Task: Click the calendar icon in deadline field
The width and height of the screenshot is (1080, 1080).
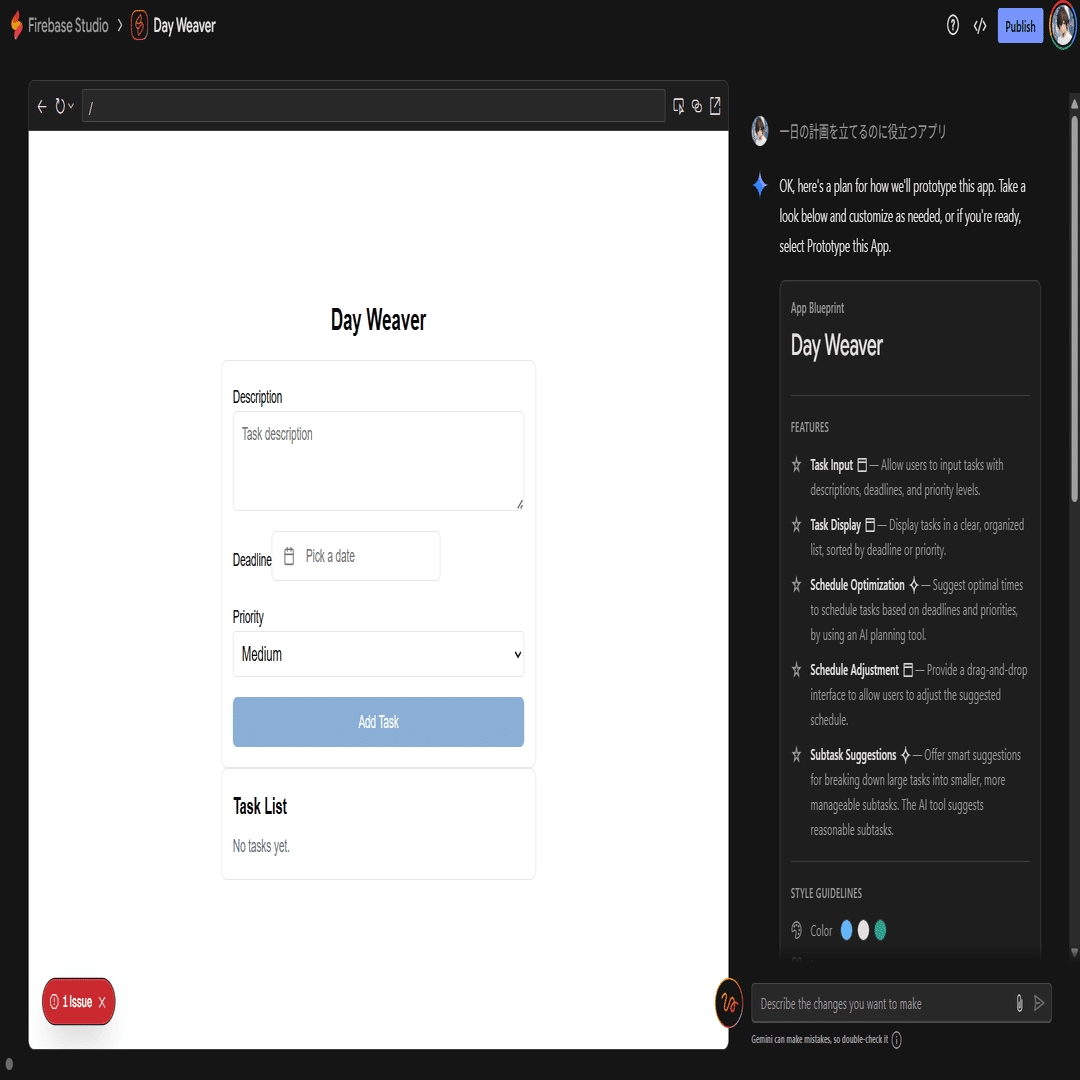Action: (289, 556)
